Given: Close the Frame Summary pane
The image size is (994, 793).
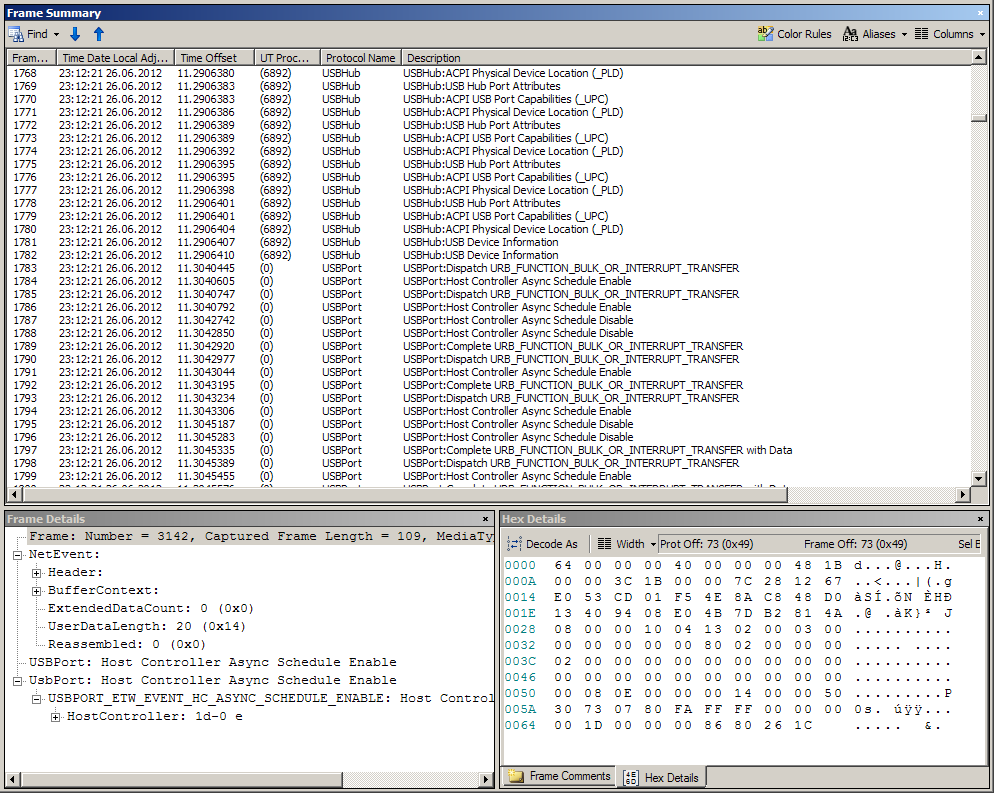Looking at the screenshot, I should (x=980, y=13).
